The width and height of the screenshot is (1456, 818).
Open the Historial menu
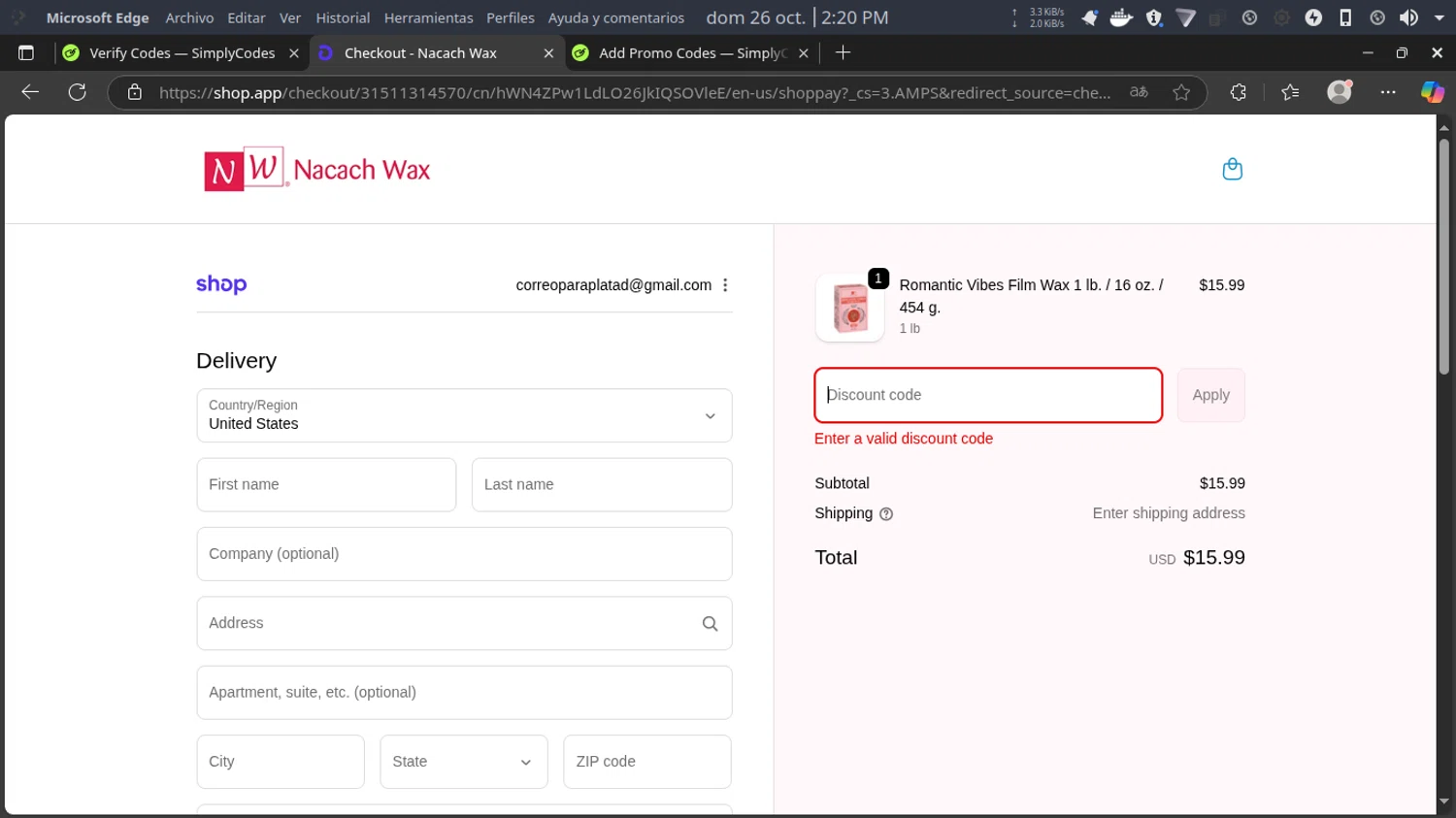pos(343,17)
